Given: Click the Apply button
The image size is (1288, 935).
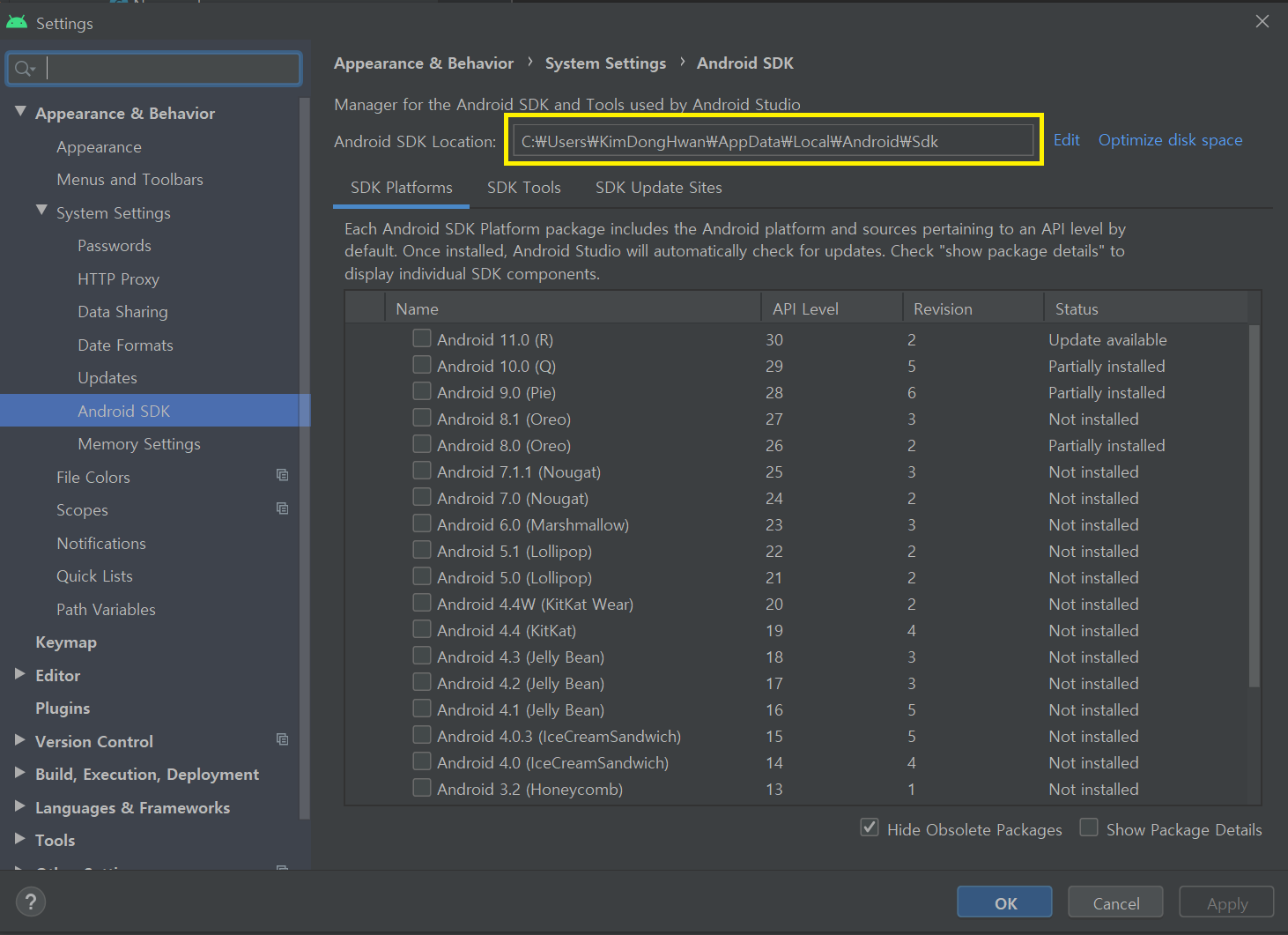Looking at the screenshot, I should pos(1227,902).
